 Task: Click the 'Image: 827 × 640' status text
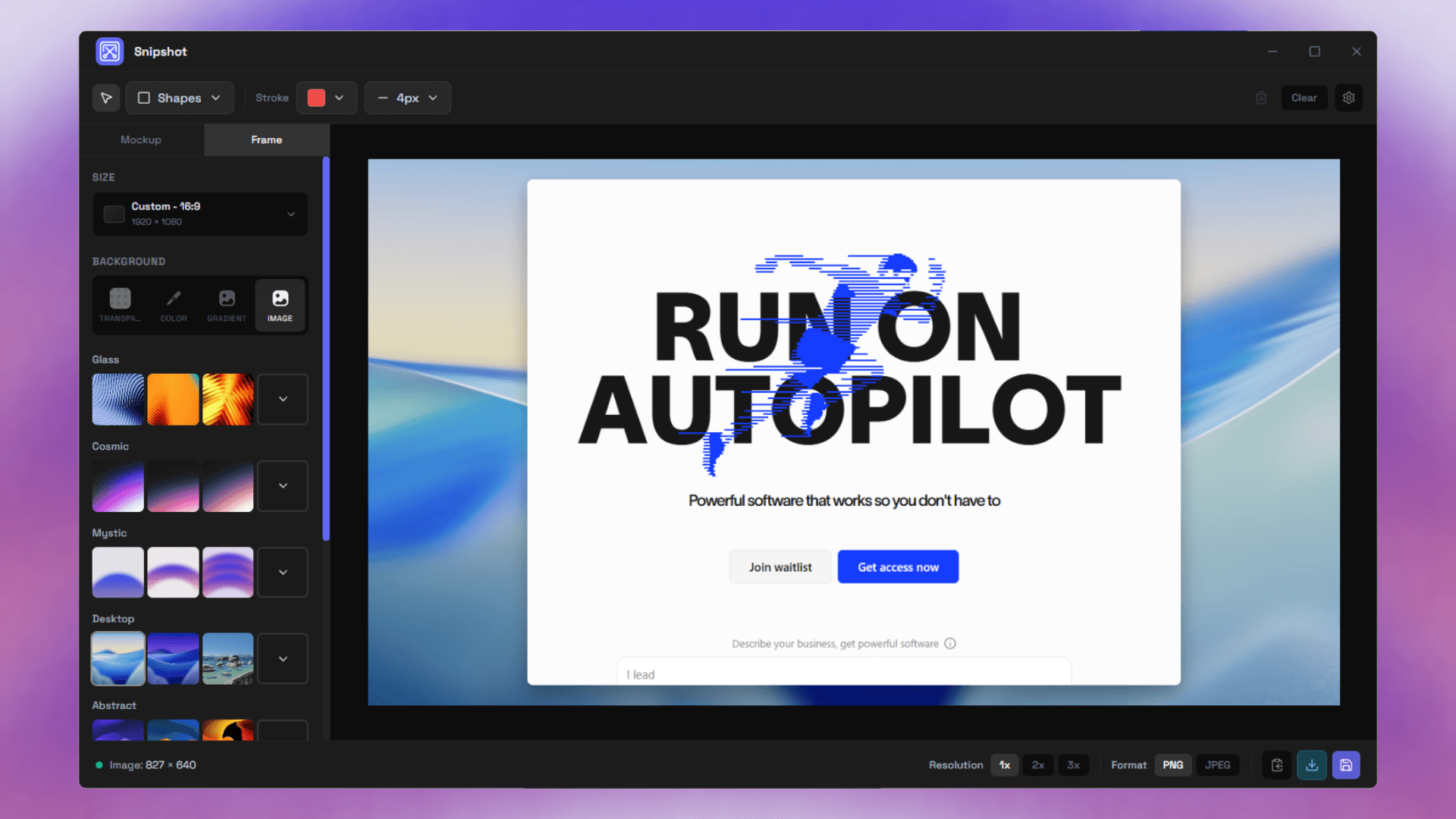(x=152, y=765)
